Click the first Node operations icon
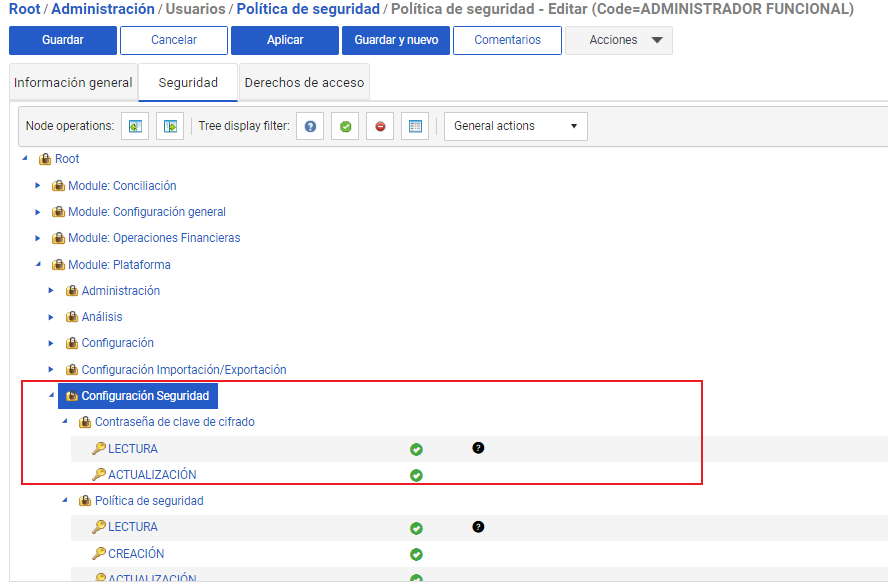Viewport: 888px width, 588px height. [135, 127]
